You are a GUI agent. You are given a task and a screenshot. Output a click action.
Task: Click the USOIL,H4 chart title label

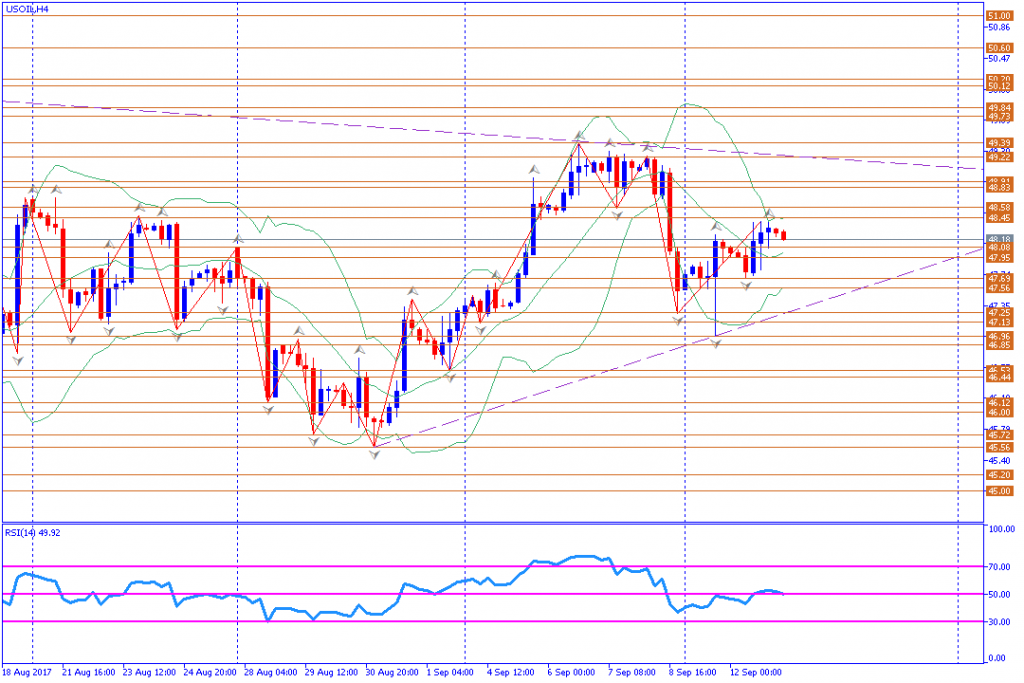(26, 9)
